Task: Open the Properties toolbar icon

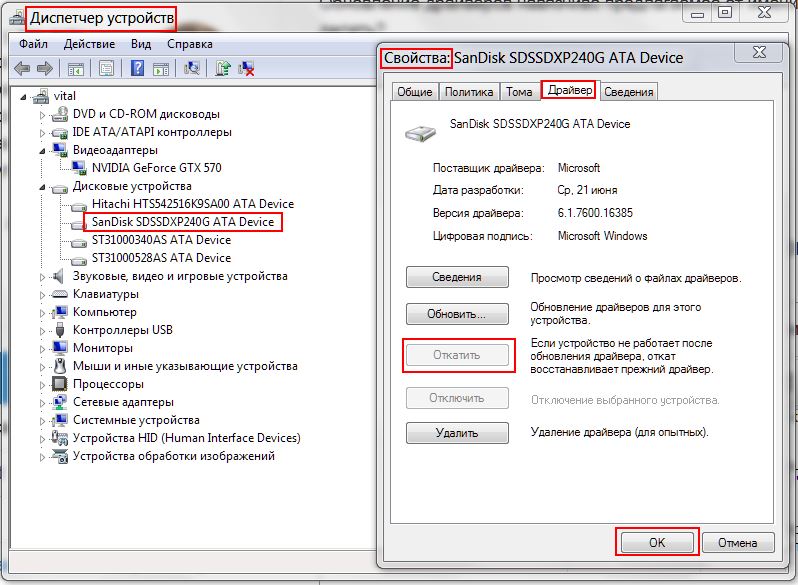Action: tap(106, 68)
